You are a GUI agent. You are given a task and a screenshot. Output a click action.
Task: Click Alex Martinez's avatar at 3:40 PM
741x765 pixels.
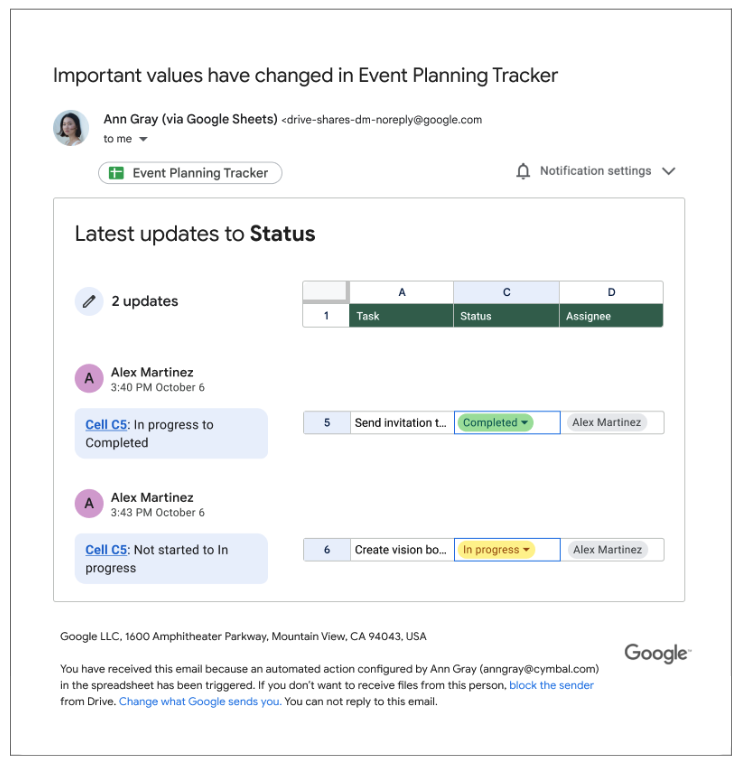click(89, 378)
